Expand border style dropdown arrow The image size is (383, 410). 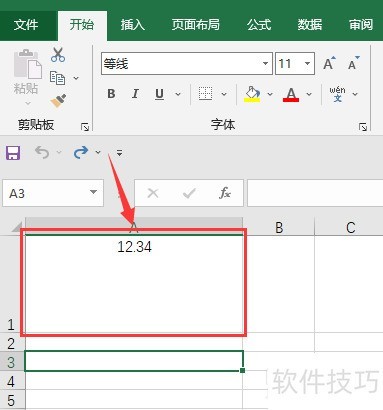224,94
